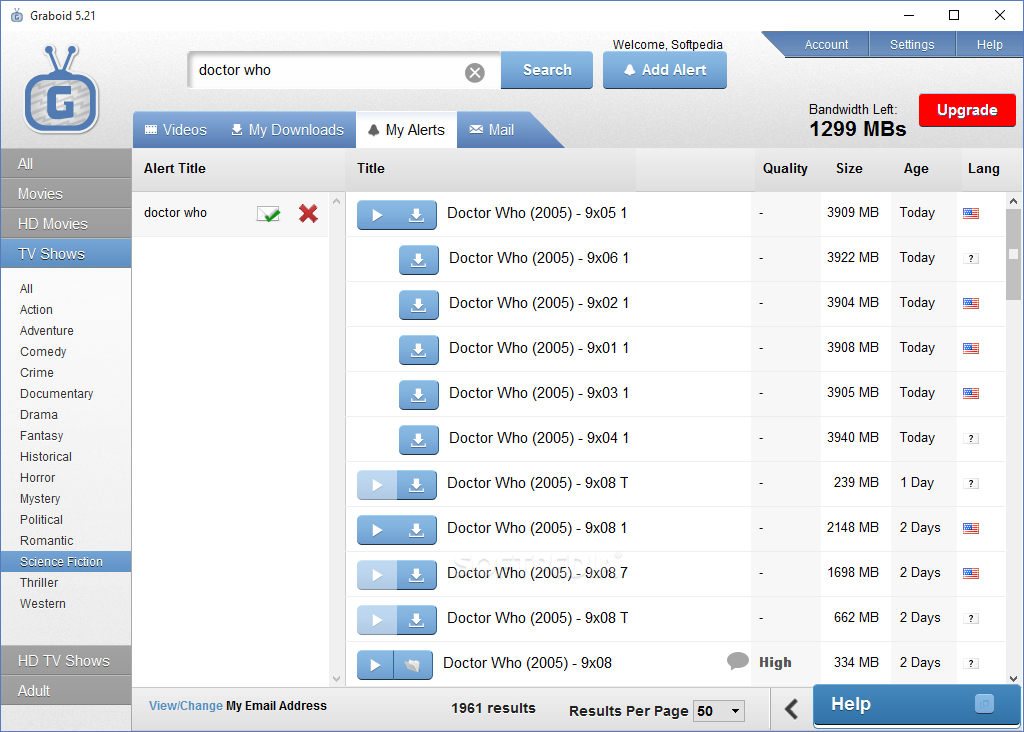Play the High quality Doctor Who 9x08

376,665
